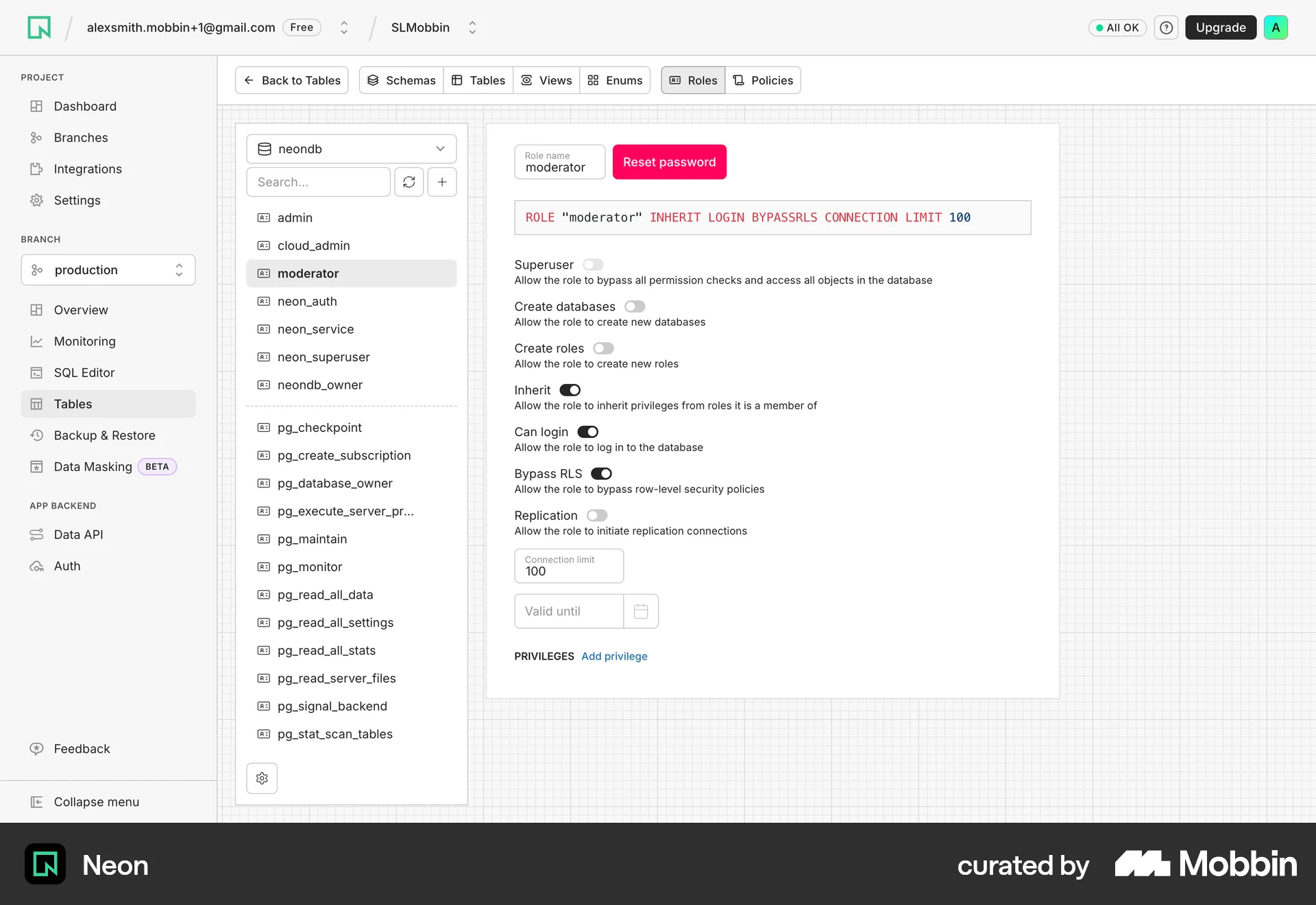Disable the Bypass RLS toggle
Image resolution: width=1316 pixels, height=905 pixels.
[x=601, y=474]
